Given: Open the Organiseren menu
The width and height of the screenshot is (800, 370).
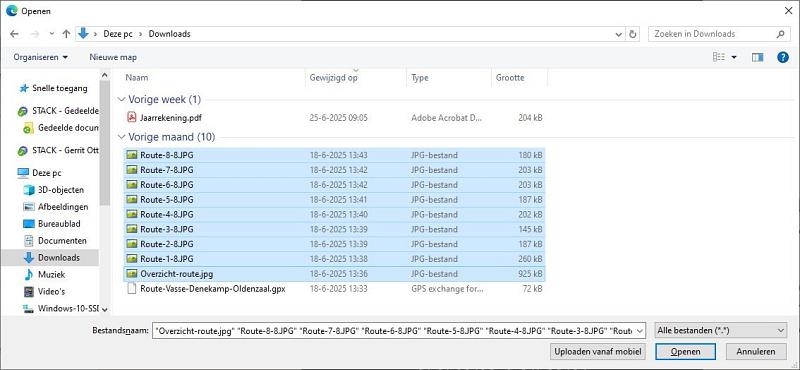Looking at the screenshot, I should point(41,57).
